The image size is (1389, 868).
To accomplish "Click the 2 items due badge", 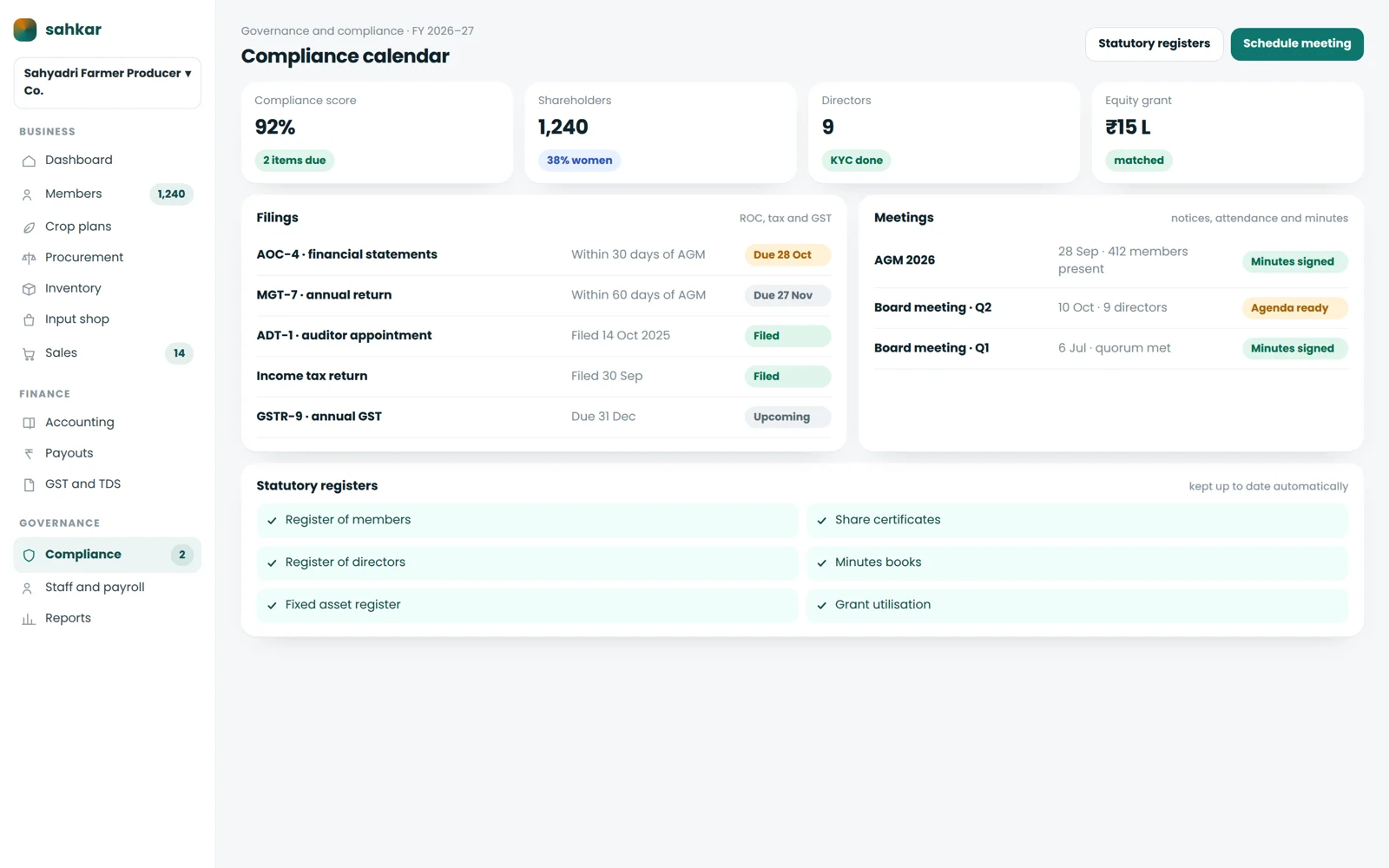I will [x=294, y=161].
